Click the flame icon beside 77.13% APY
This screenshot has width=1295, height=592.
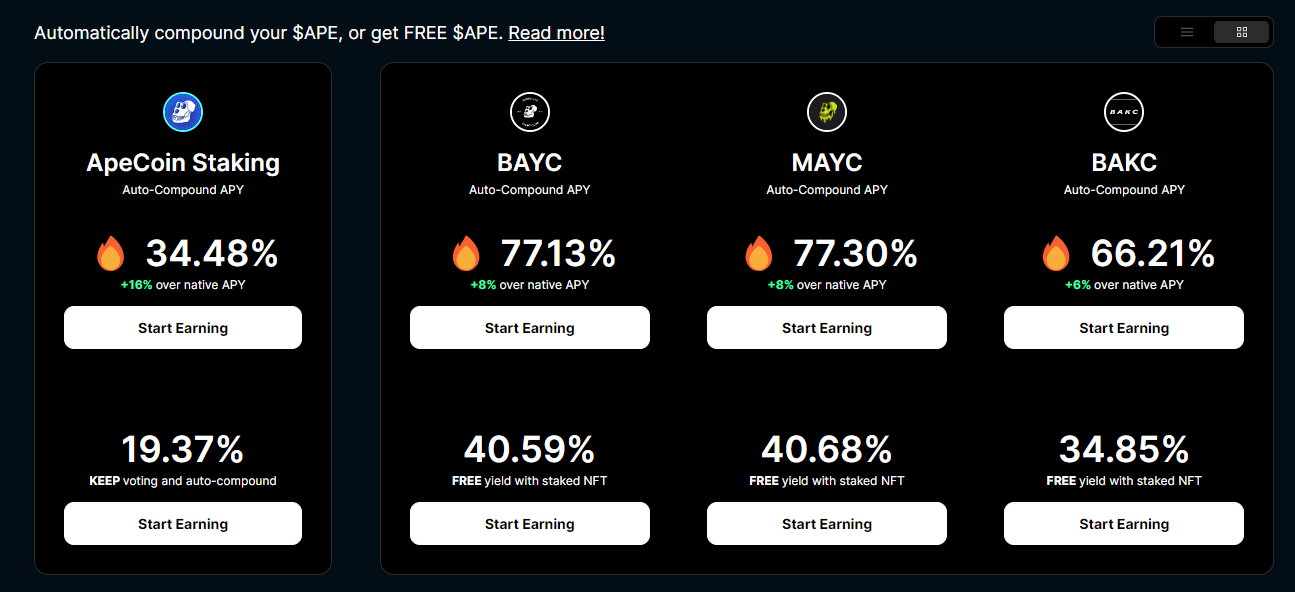pos(466,254)
